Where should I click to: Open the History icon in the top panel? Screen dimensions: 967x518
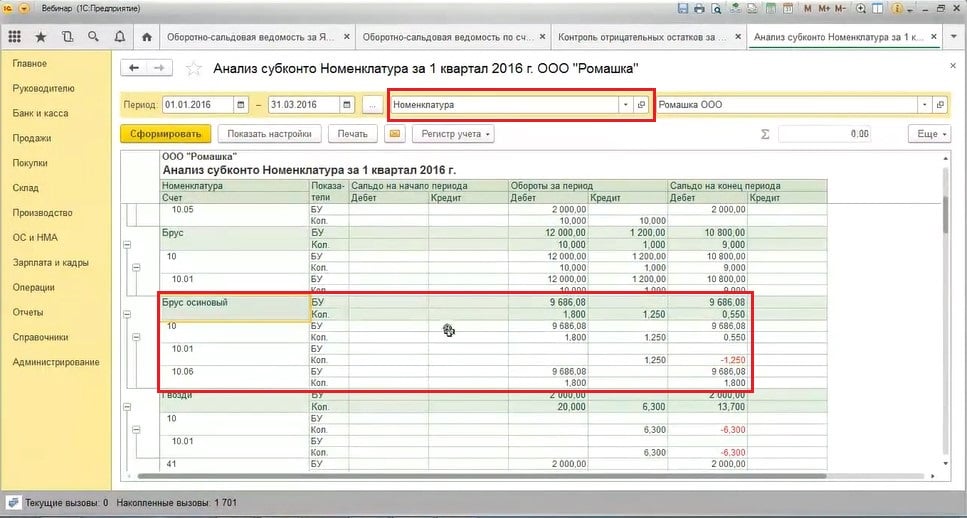click(67, 37)
